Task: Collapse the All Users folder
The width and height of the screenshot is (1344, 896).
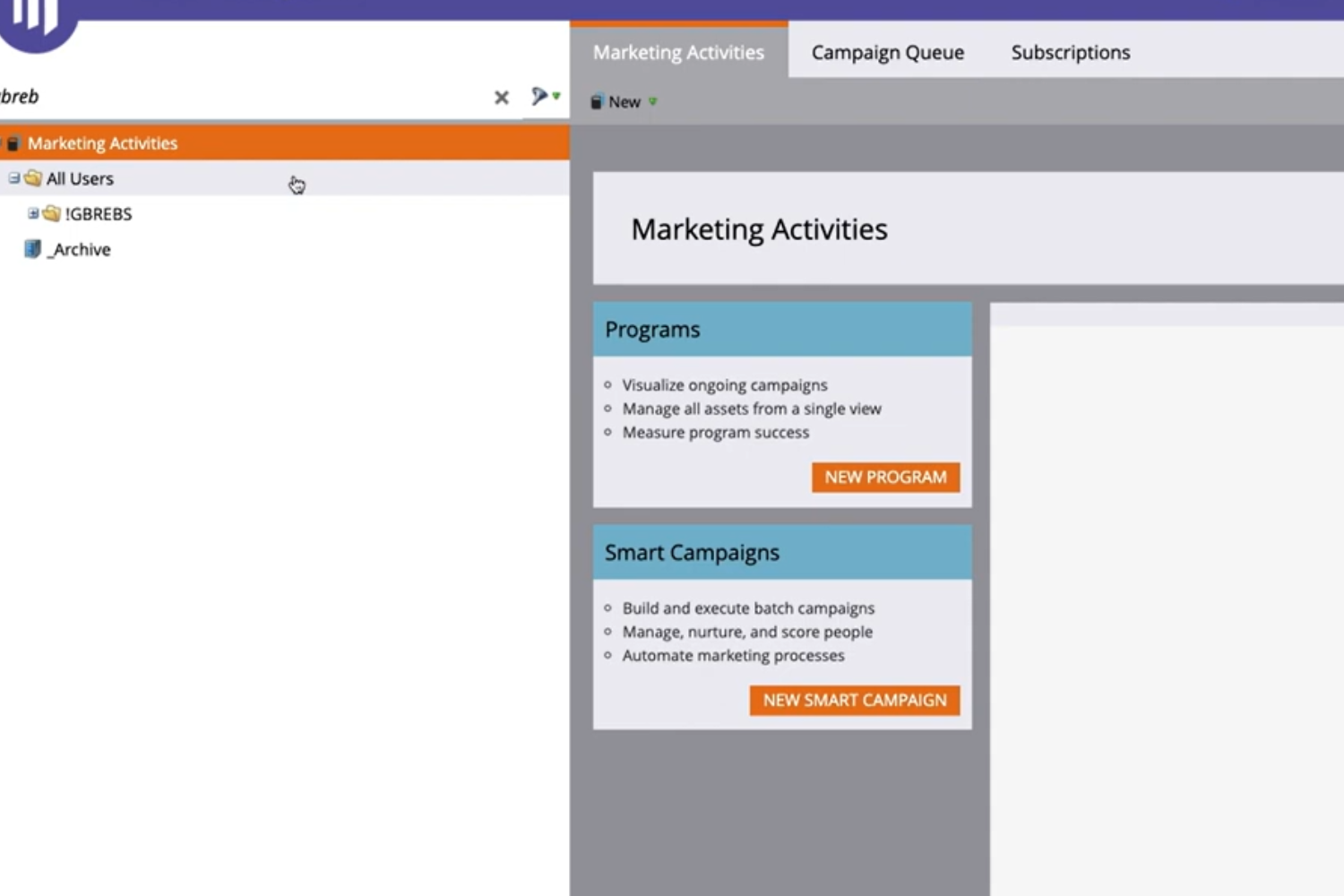Action: (x=13, y=178)
